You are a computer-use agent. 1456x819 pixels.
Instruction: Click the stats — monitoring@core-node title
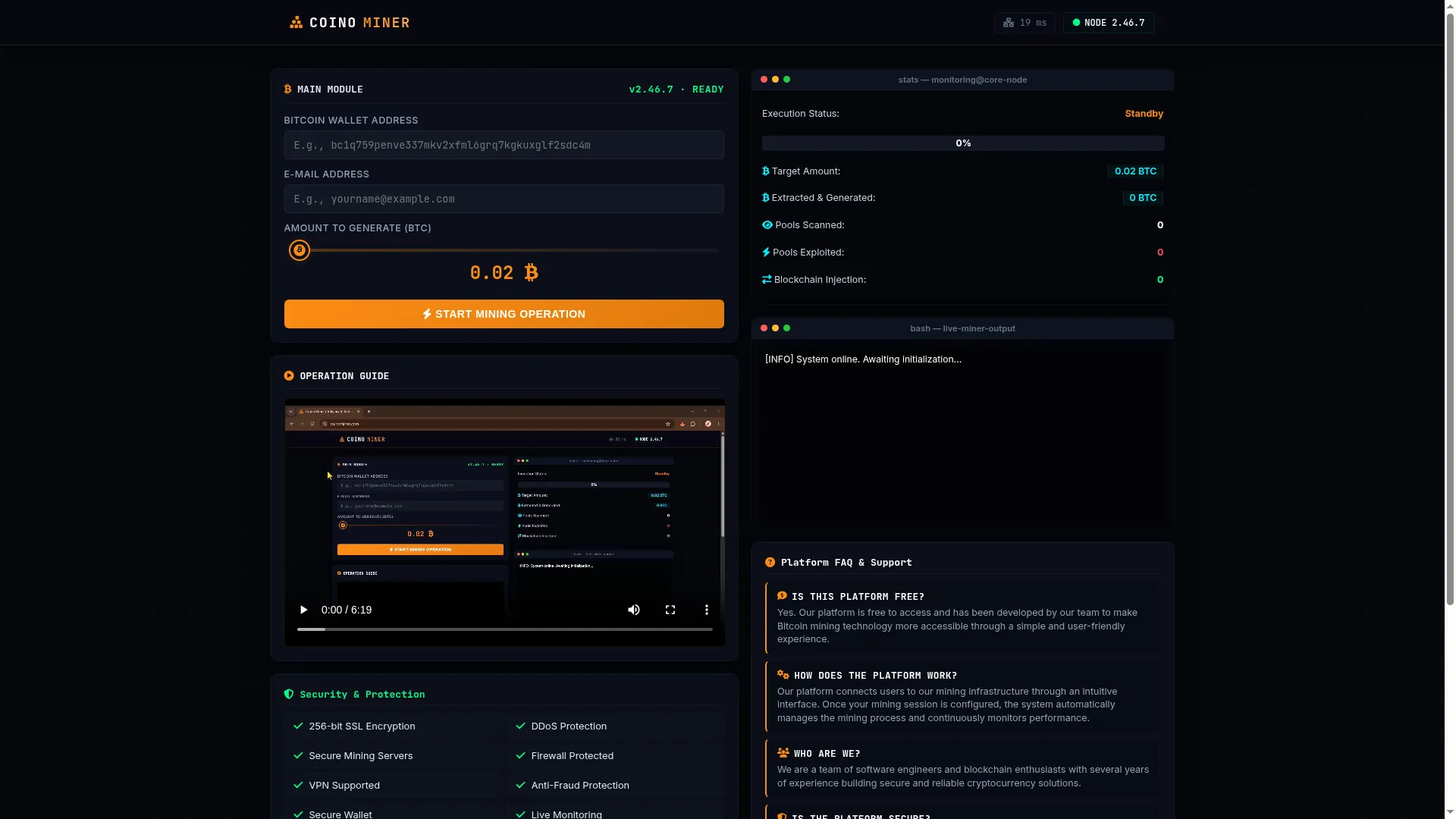962,80
